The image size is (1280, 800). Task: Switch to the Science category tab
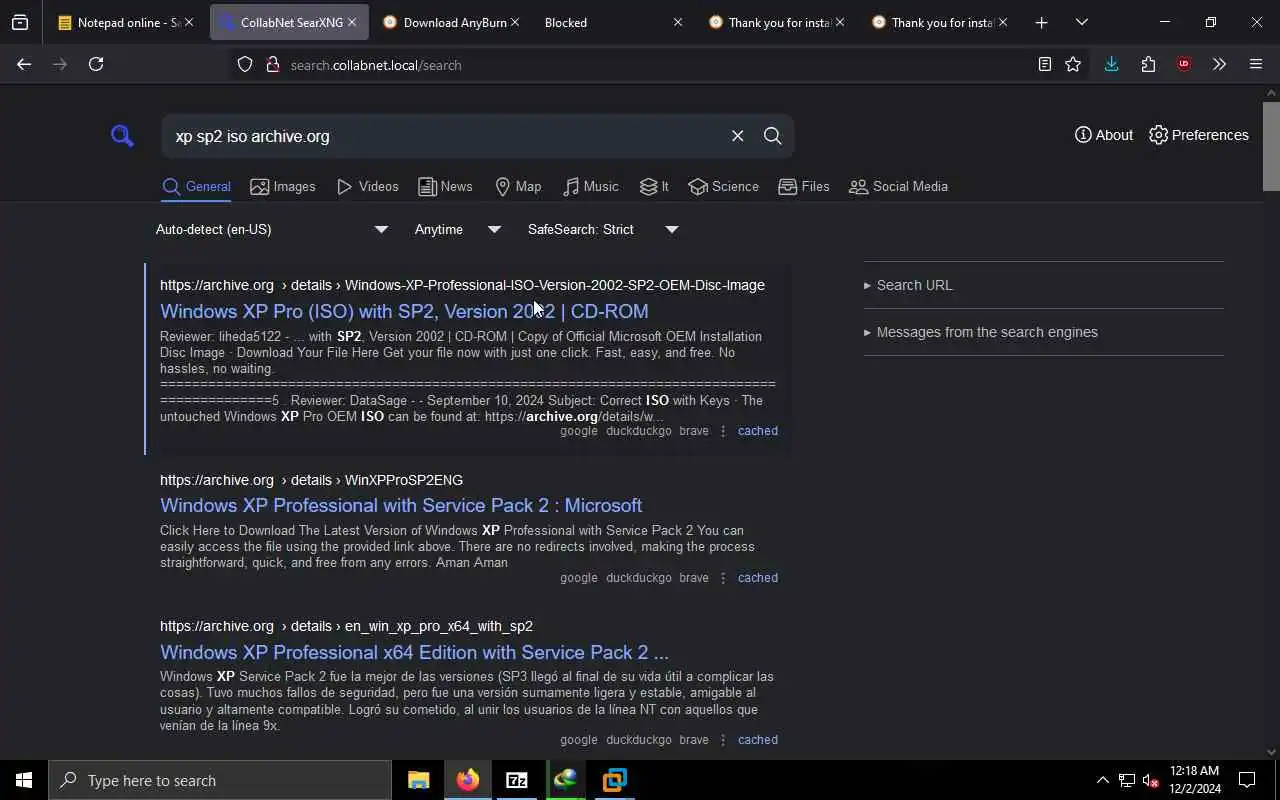coord(724,186)
